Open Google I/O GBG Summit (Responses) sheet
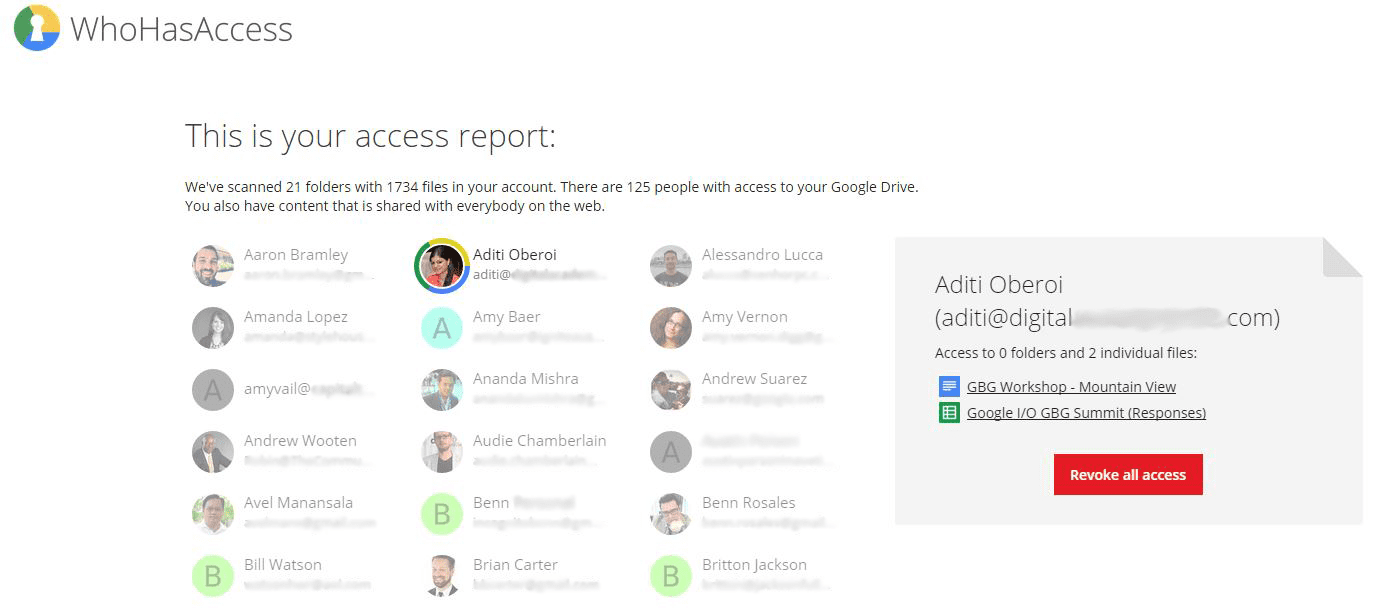Screen dimensions: 1376x608 pyautogui.click(x=1086, y=413)
